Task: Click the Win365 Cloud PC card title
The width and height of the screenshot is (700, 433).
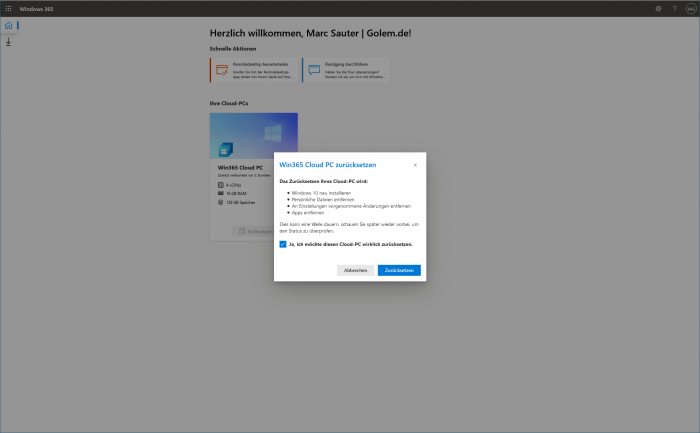Action: click(240, 167)
